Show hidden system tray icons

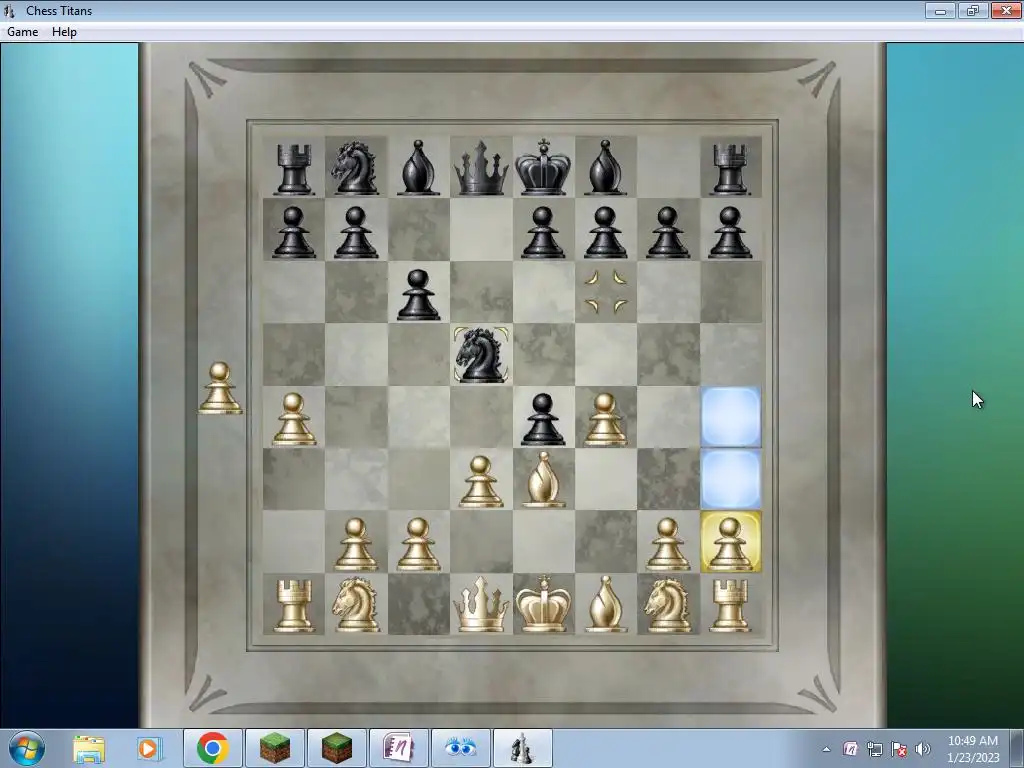826,749
